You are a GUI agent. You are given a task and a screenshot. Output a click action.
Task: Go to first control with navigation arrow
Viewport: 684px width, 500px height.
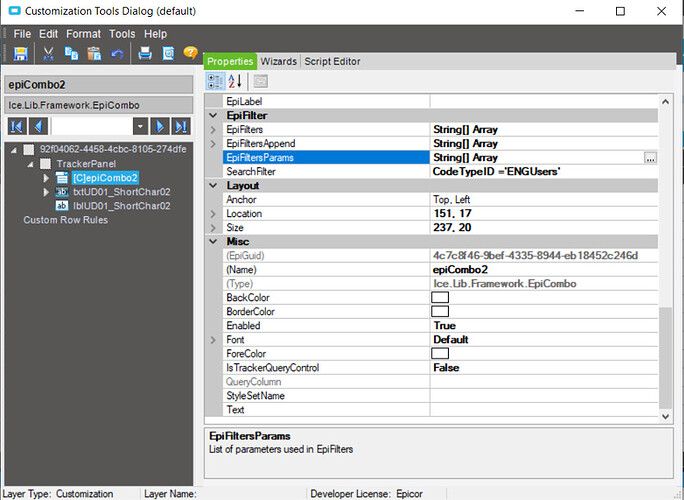pyautogui.click(x=17, y=127)
